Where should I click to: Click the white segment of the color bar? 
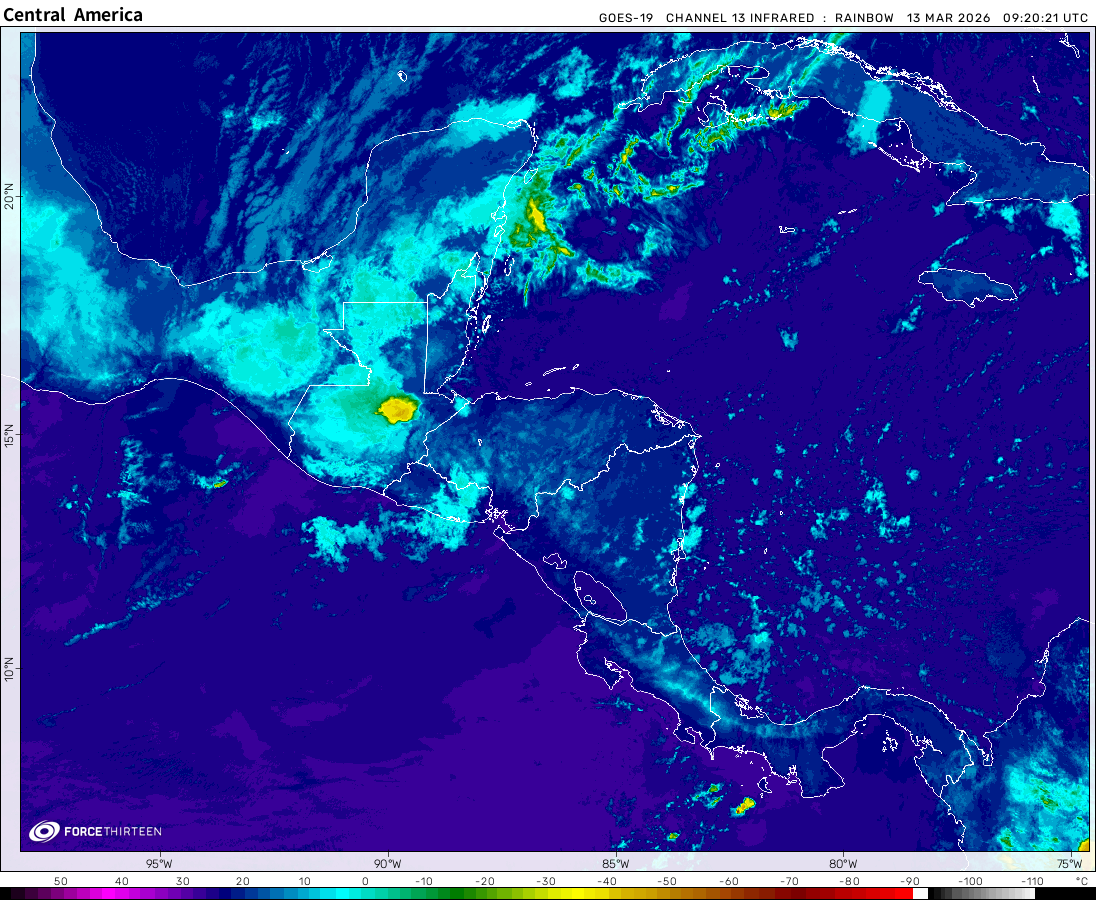pyautogui.click(x=921, y=893)
